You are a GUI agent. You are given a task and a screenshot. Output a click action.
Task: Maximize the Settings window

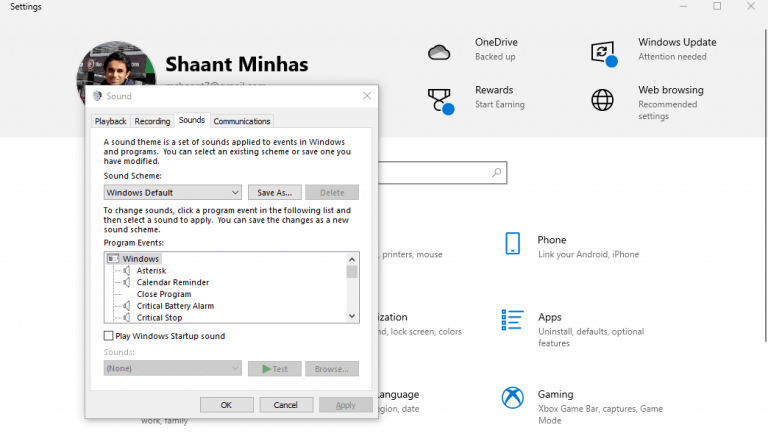click(717, 6)
